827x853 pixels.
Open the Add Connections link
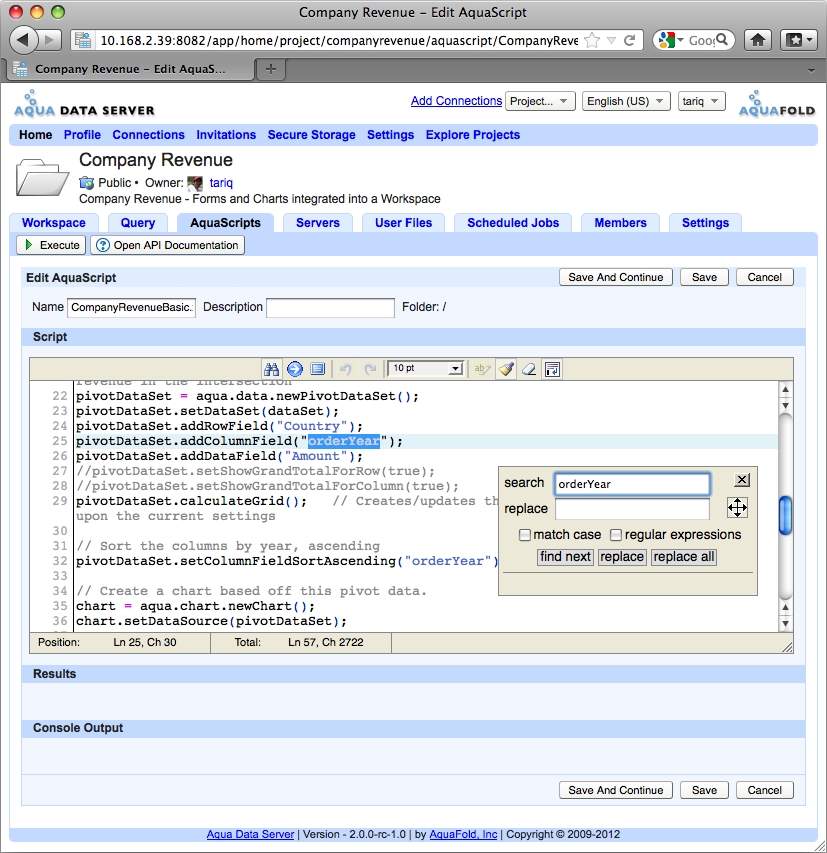tap(456, 101)
